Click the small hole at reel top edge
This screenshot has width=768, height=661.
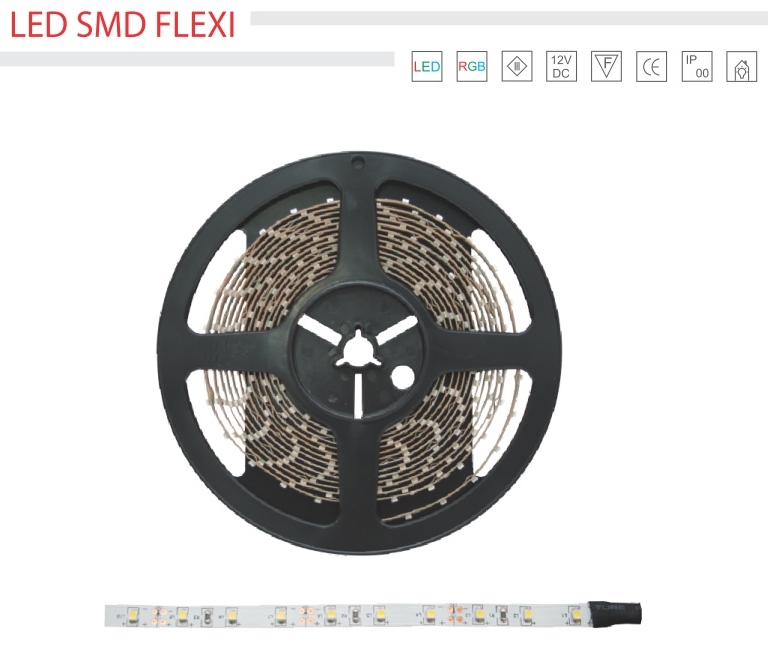[359, 160]
